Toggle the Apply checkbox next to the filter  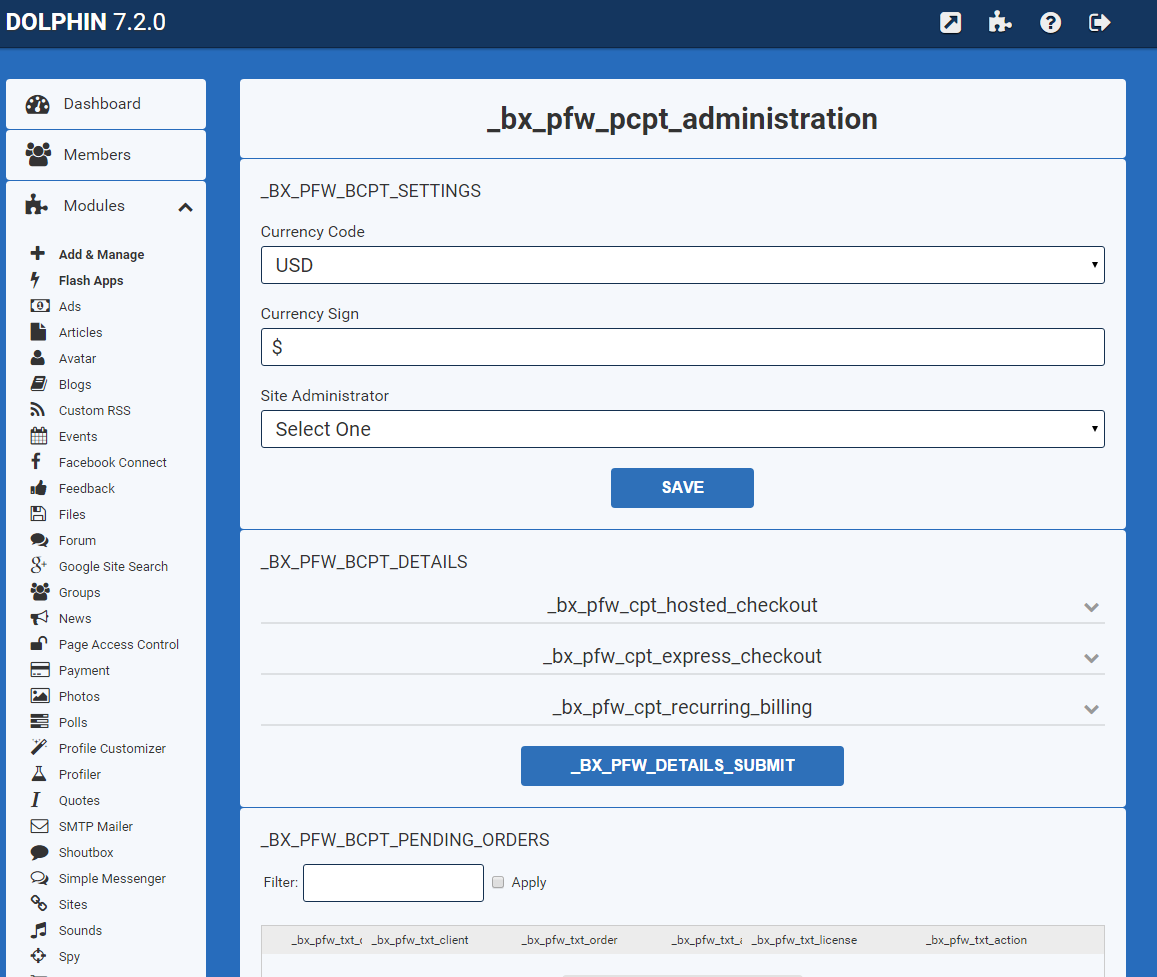tap(498, 882)
